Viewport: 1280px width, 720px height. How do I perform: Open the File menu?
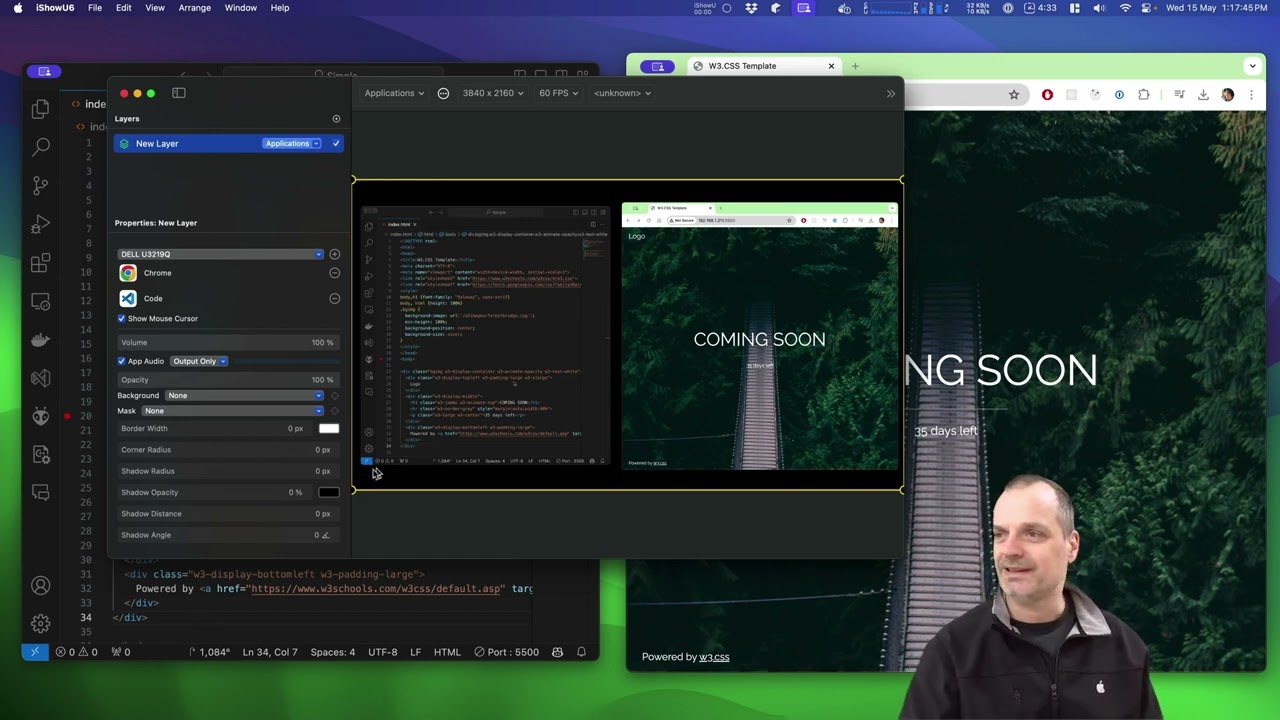(x=94, y=8)
